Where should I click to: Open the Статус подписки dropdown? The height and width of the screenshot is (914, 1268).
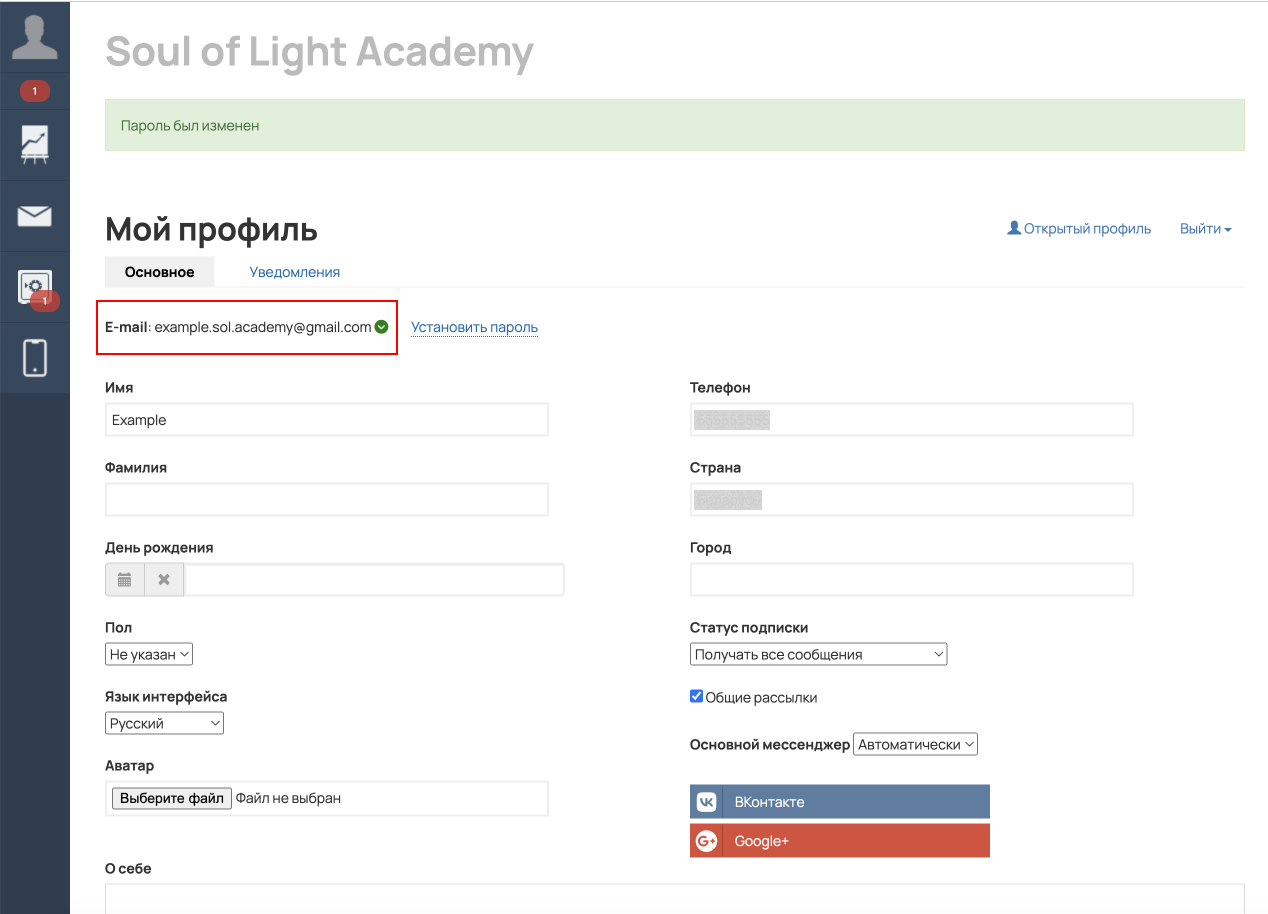[x=818, y=655]
